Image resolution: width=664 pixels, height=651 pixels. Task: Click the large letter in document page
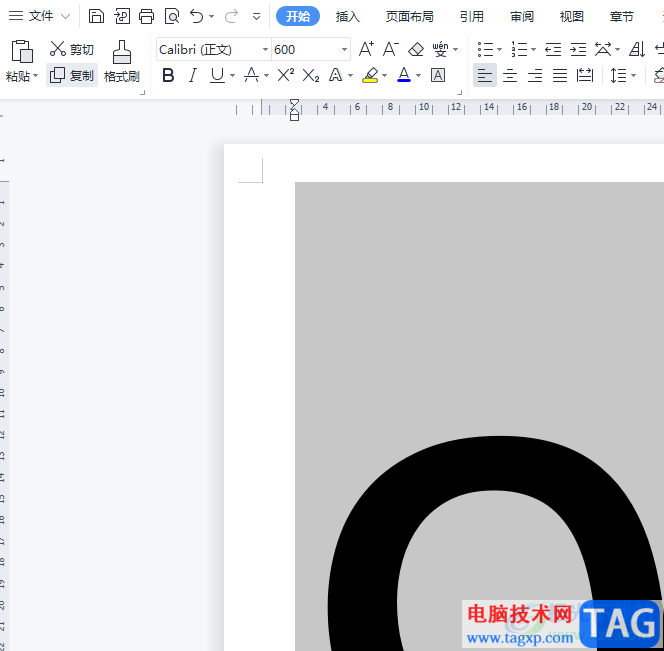(x=495, y=543)
